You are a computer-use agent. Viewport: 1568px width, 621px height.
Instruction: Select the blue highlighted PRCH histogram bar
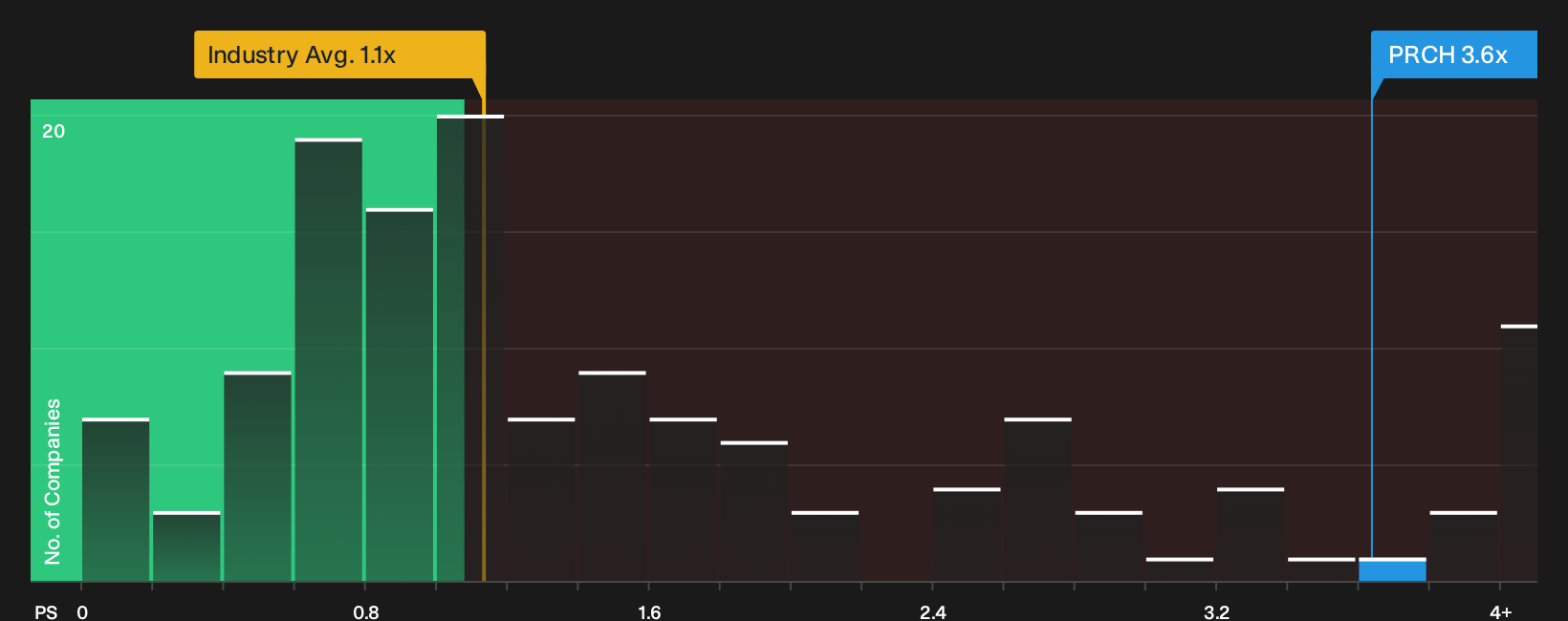tap(1392, 569)
